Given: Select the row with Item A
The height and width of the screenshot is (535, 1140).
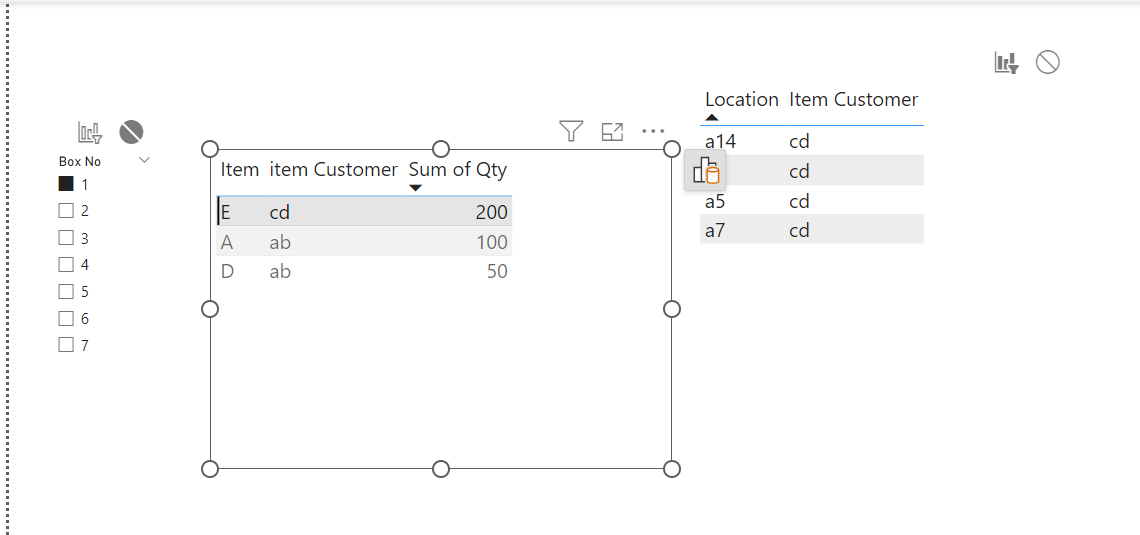Looking at the screenshot, I should 364,241.
